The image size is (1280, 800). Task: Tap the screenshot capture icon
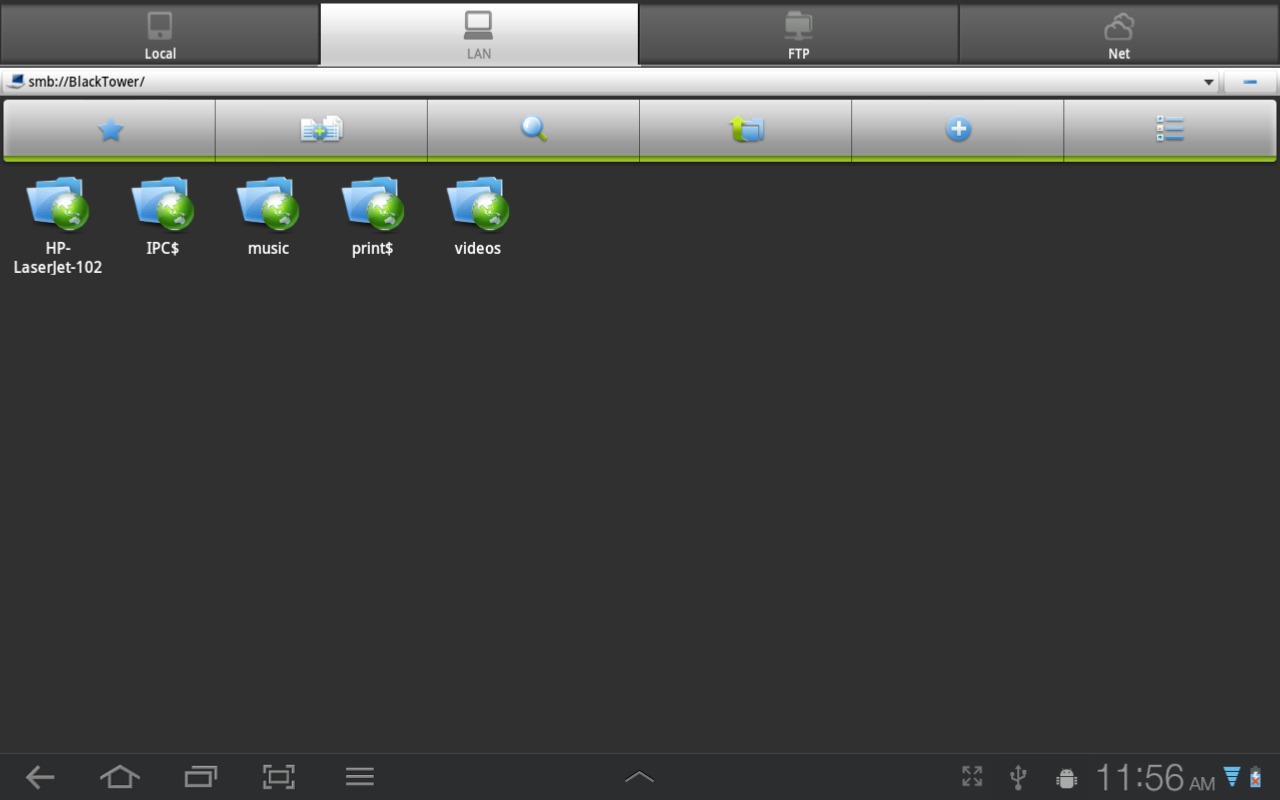[x=279, y=777]
